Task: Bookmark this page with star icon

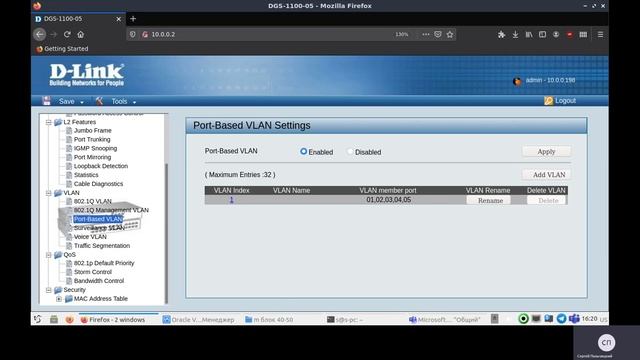Action: pos(450,35)
